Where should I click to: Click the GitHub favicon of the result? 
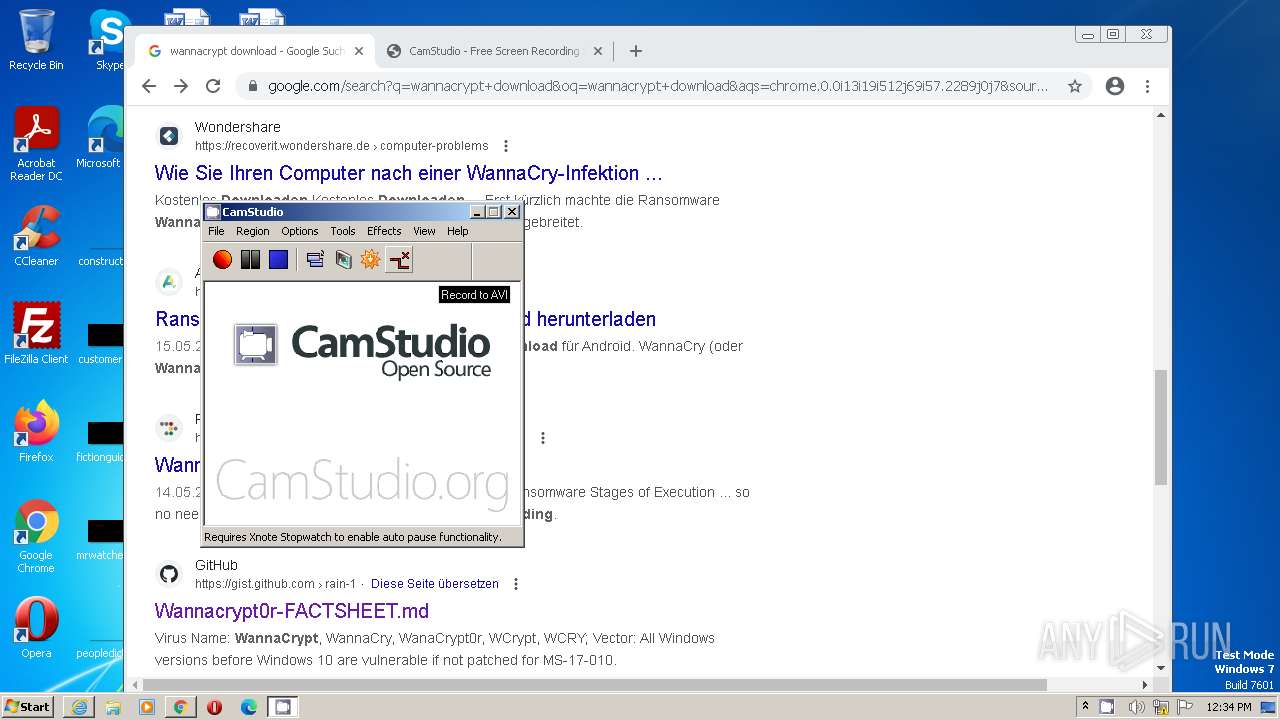tap(169, 574)
